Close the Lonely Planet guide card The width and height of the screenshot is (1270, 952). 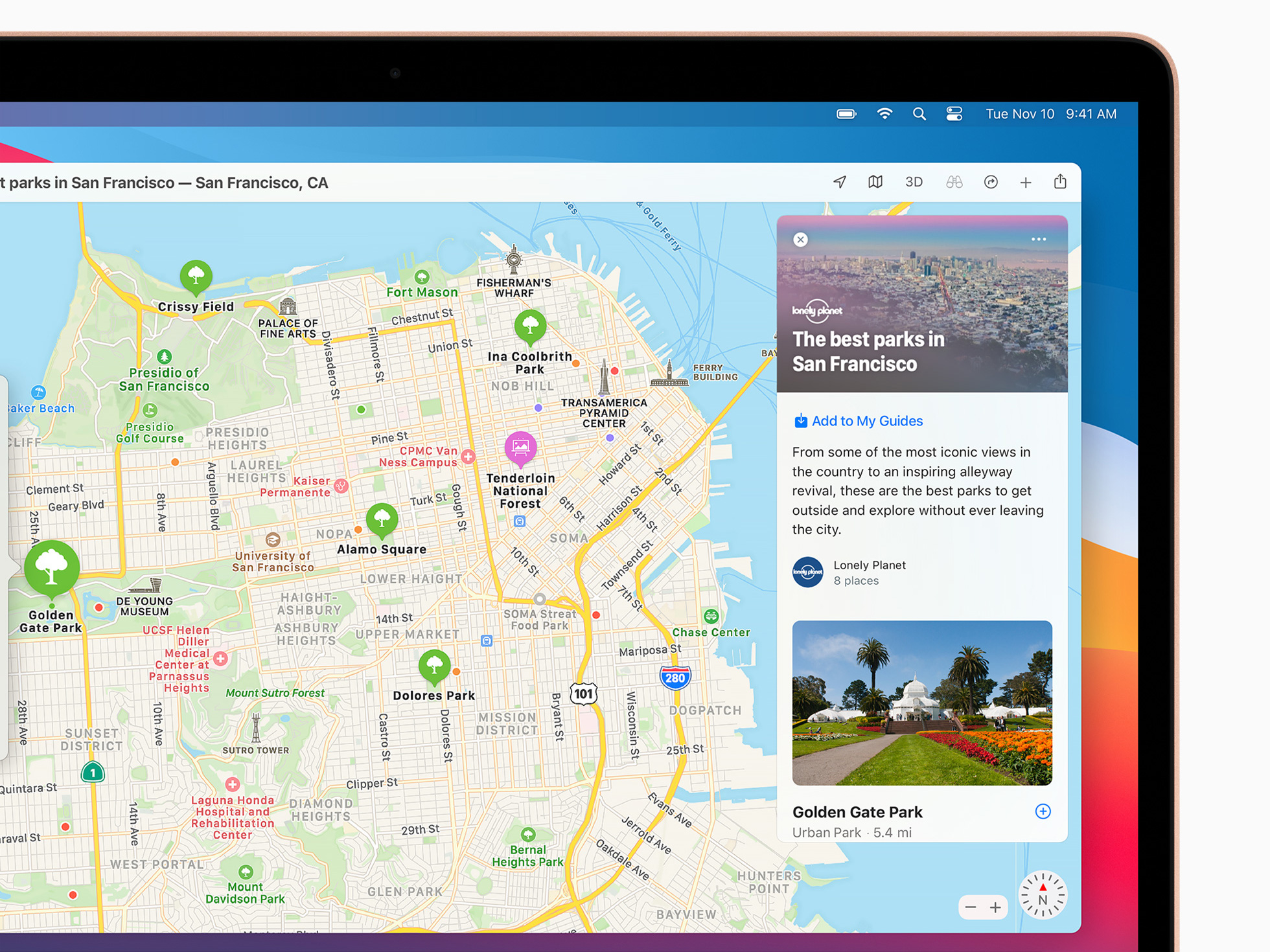(801, 240)
